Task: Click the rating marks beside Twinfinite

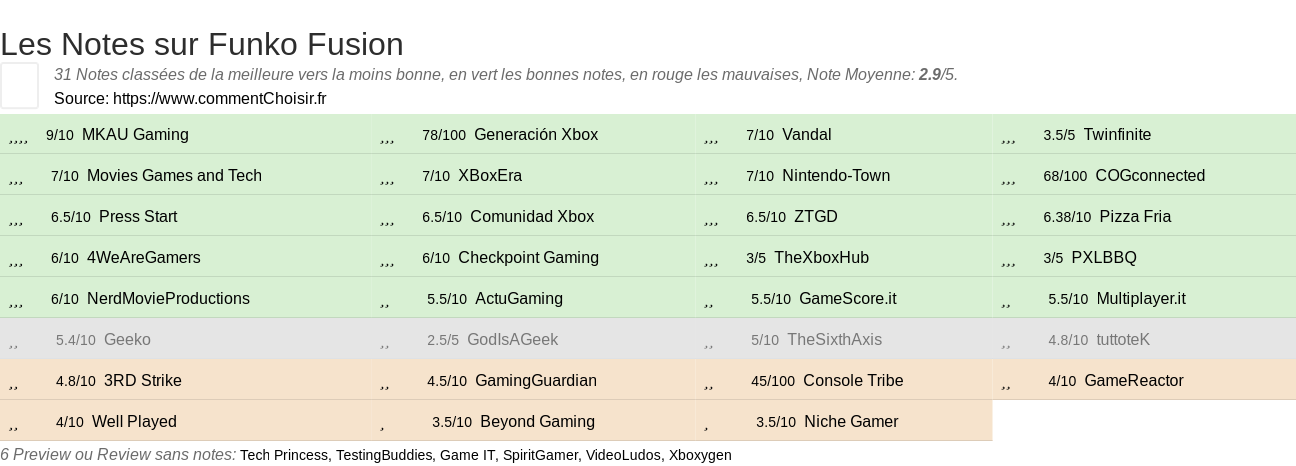Action: [x=1008, y=137]
